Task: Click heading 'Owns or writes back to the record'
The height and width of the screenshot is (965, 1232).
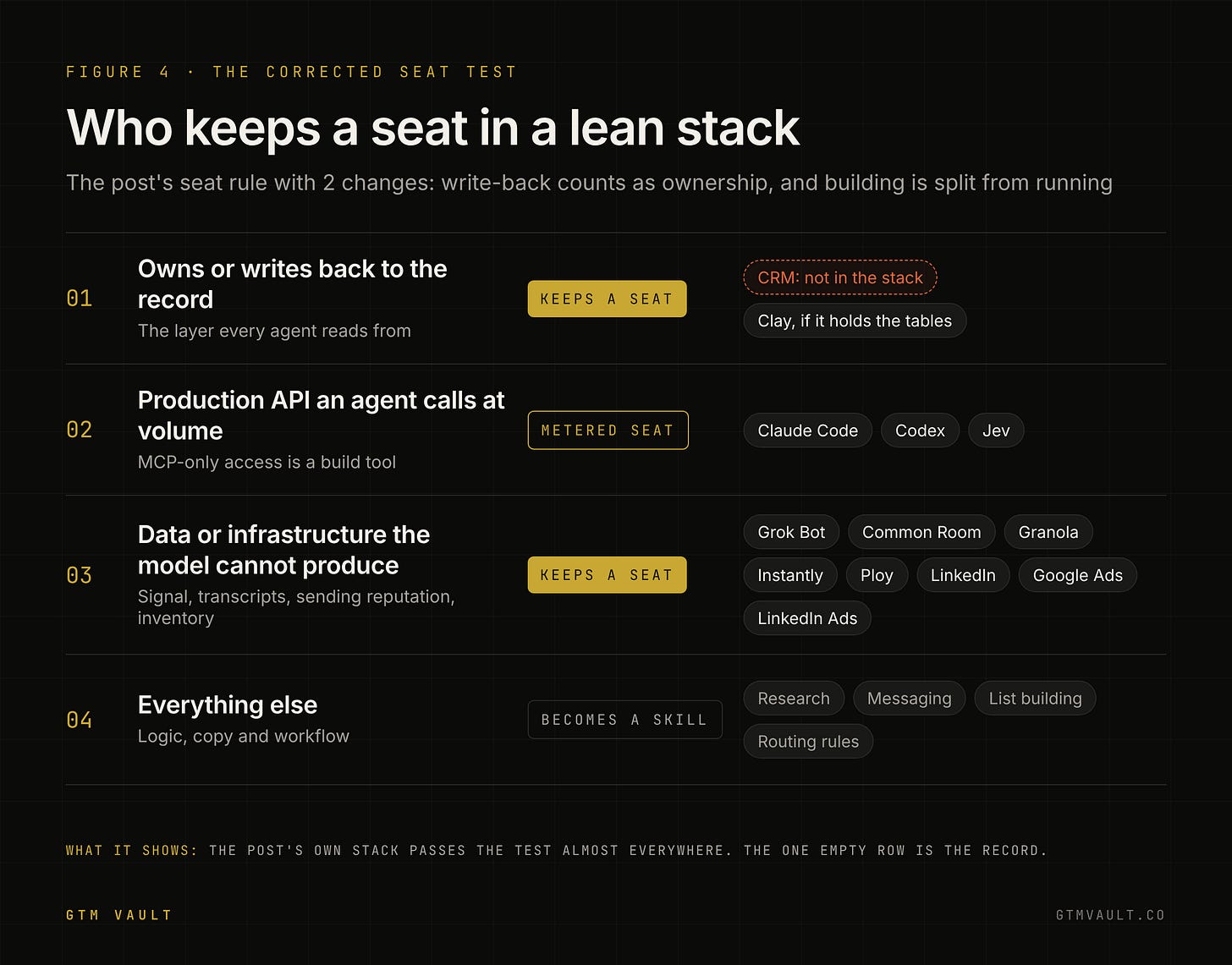Action: tap(293, 284)
